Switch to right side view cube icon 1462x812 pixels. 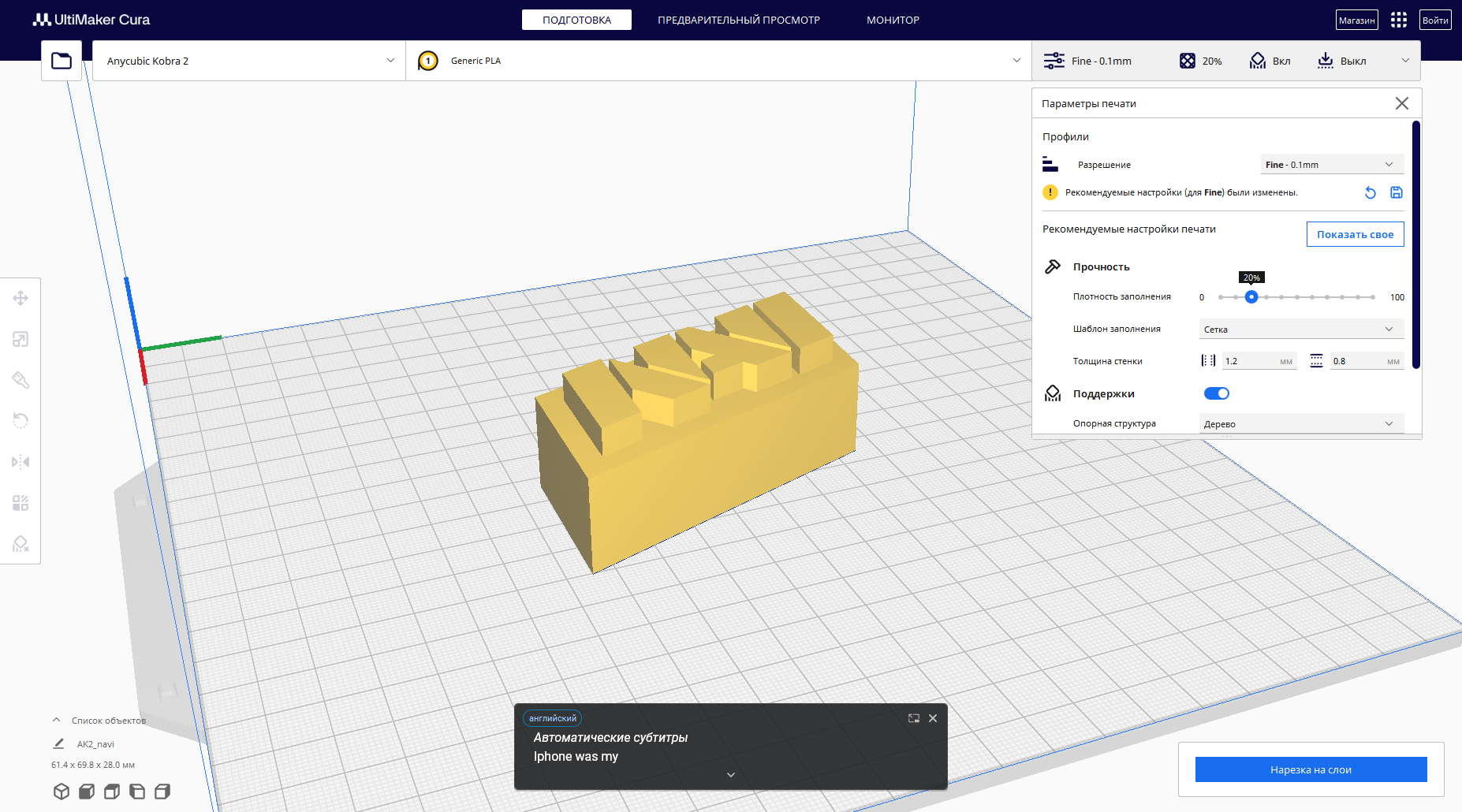click(162, 792)
